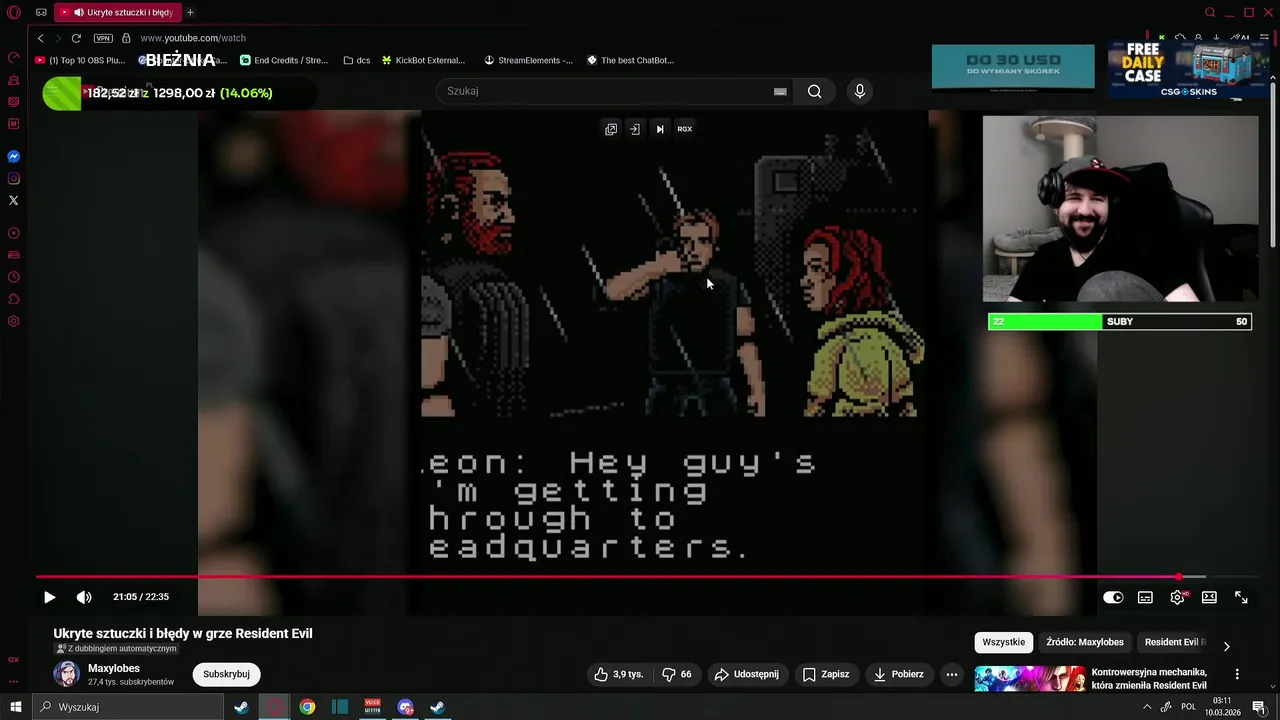The height and width of the screenshot is (720, 1280).
Task: Toggle subtitles in the video player
Action: (1145, 597)
